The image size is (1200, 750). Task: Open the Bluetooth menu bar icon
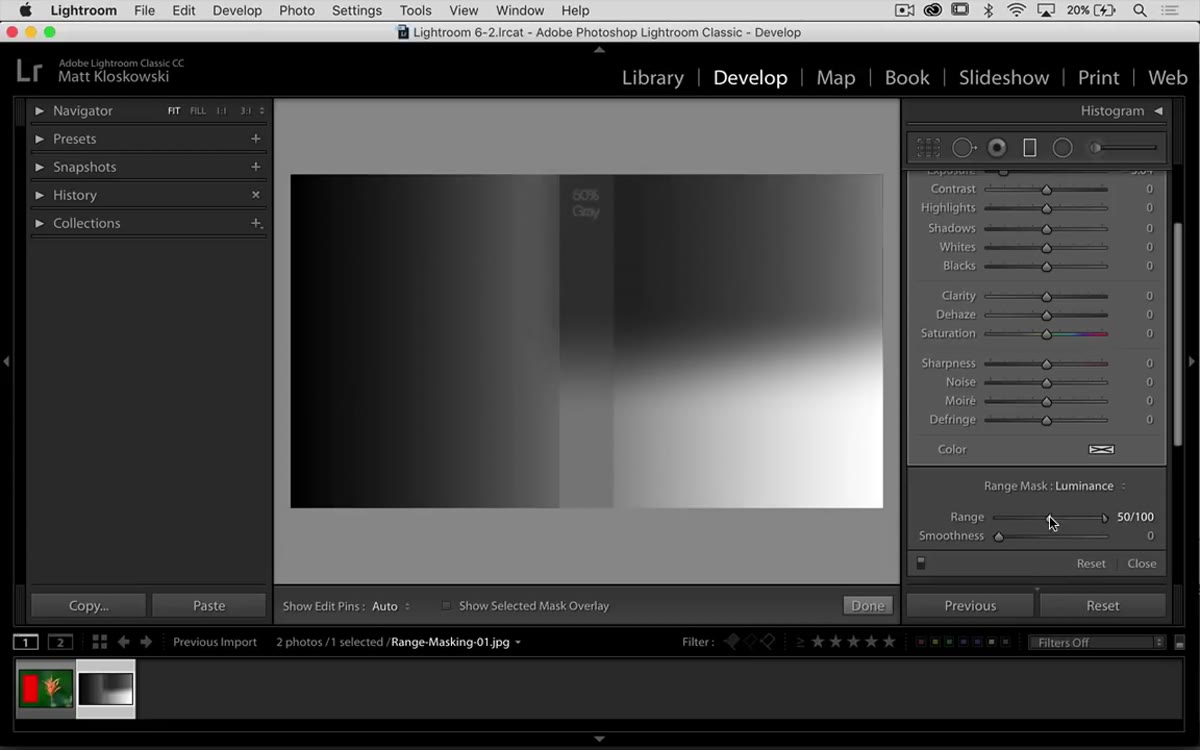pos(988,11)
